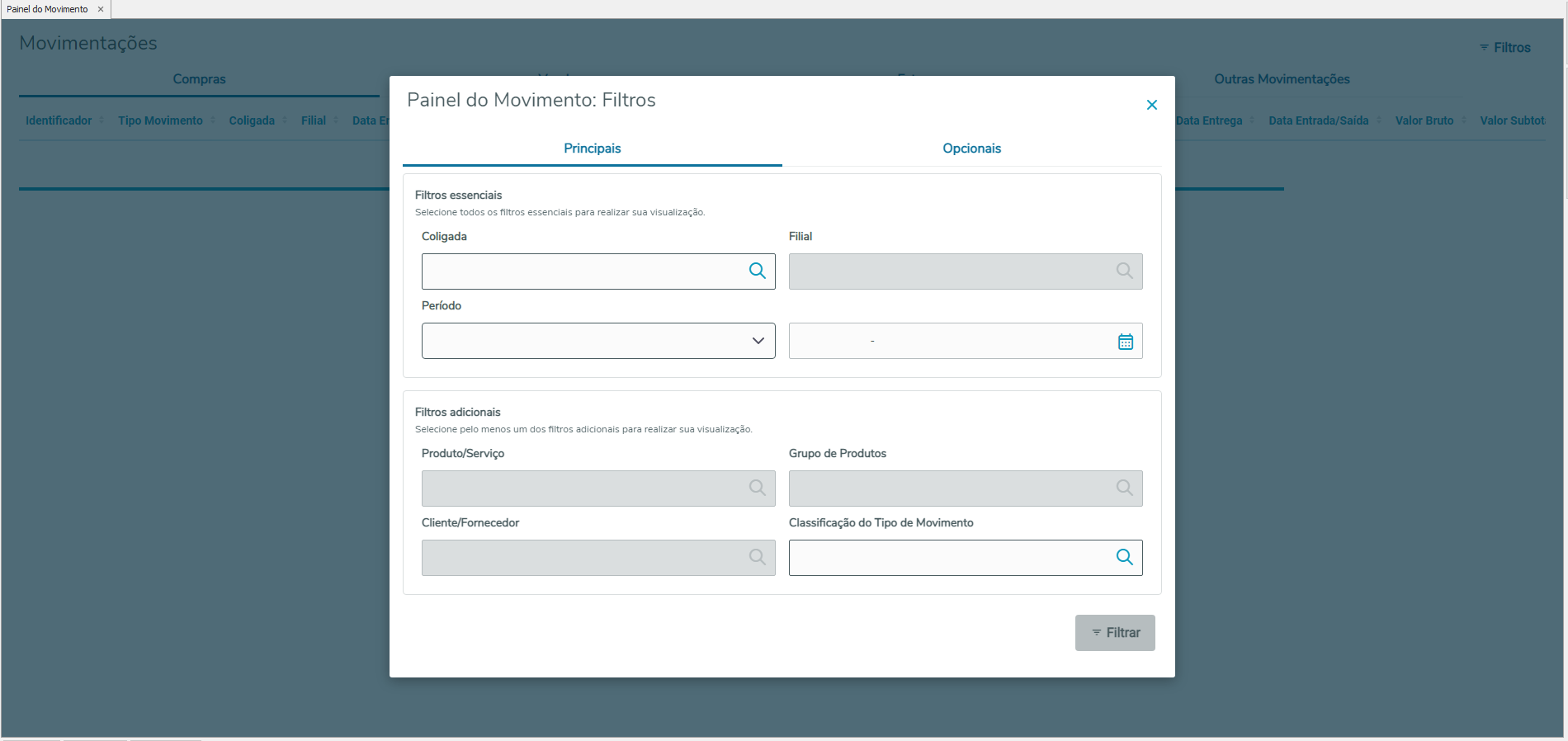Click the Produto/Serviço search magnifier icon
Image resolution: width=1568 pixels, height=741 pixels.
tap(757, 488)
